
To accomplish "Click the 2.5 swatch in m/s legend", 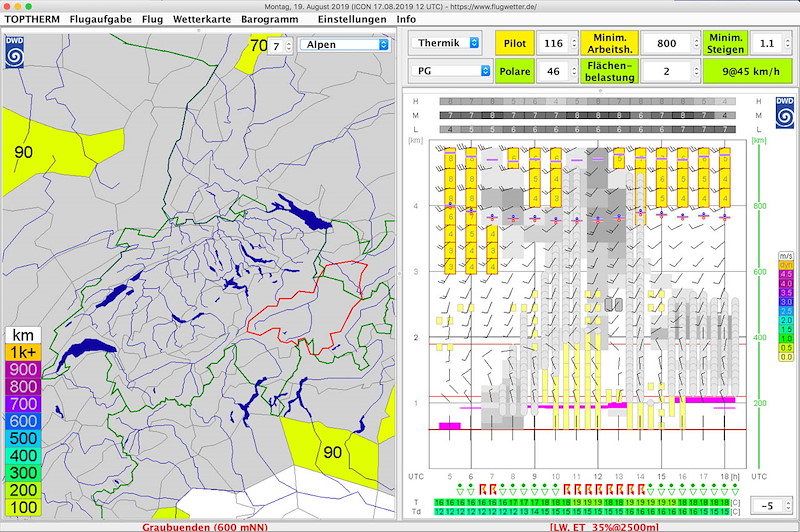I will (x=786, y=311).
